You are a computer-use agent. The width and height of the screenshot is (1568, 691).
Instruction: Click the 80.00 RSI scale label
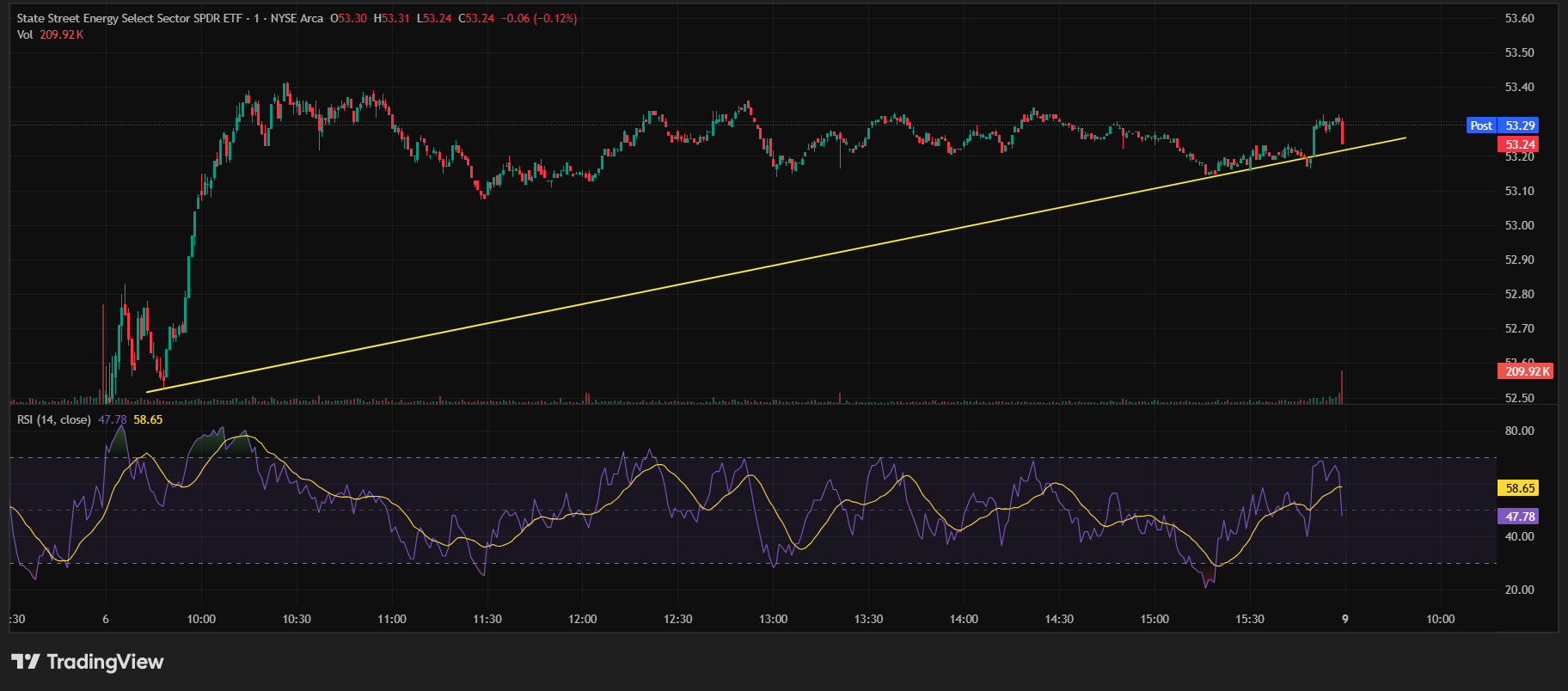click(1519, 431)
